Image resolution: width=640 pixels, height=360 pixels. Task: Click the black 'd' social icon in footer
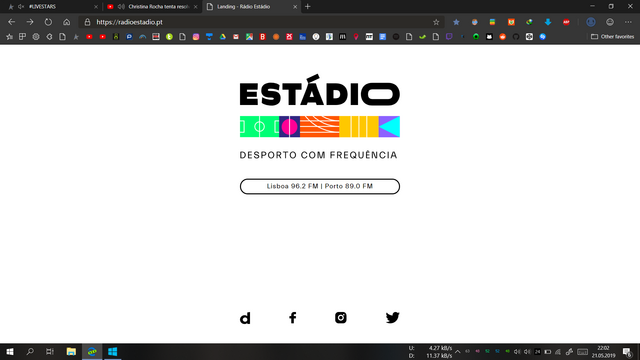(245, 318)
